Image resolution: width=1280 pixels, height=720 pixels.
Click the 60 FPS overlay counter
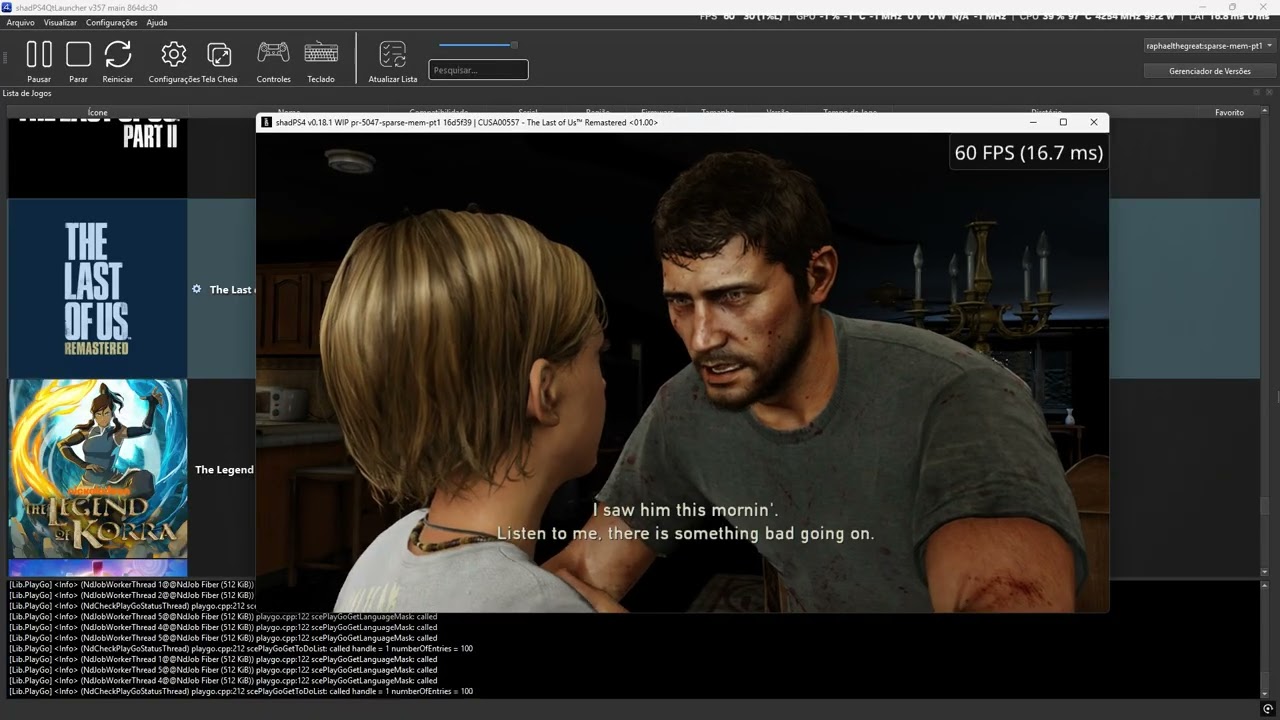(1029, 152)
